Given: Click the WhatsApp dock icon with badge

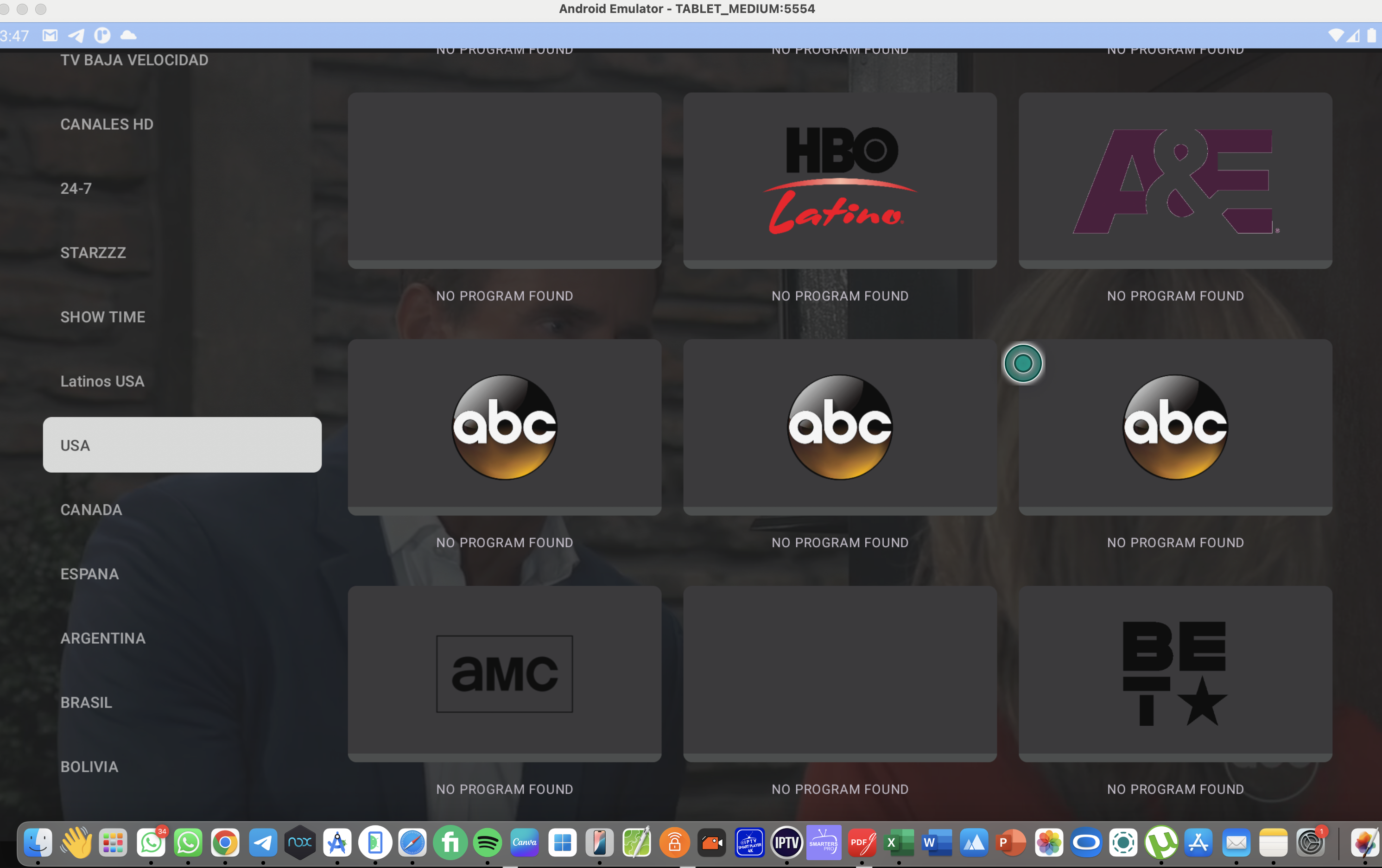Looking at the screenshot, I should coord(150,842).
